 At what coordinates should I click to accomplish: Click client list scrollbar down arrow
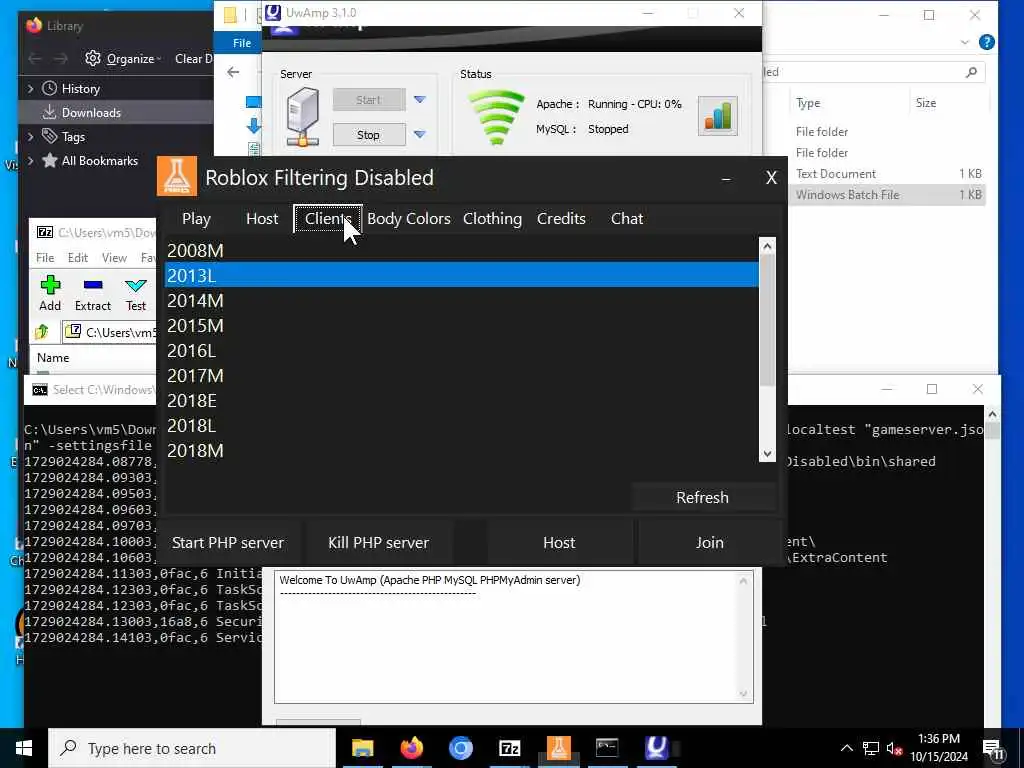[767, 454]
